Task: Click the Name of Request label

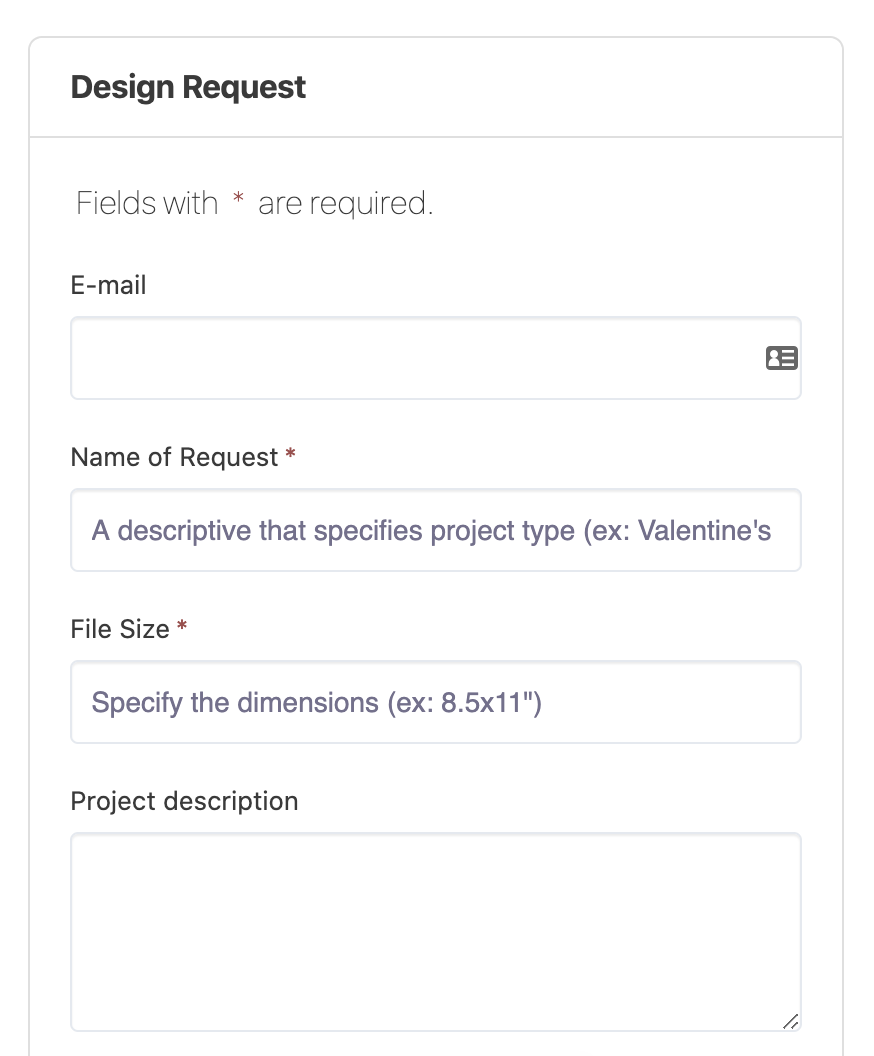Action: (172, 456)
